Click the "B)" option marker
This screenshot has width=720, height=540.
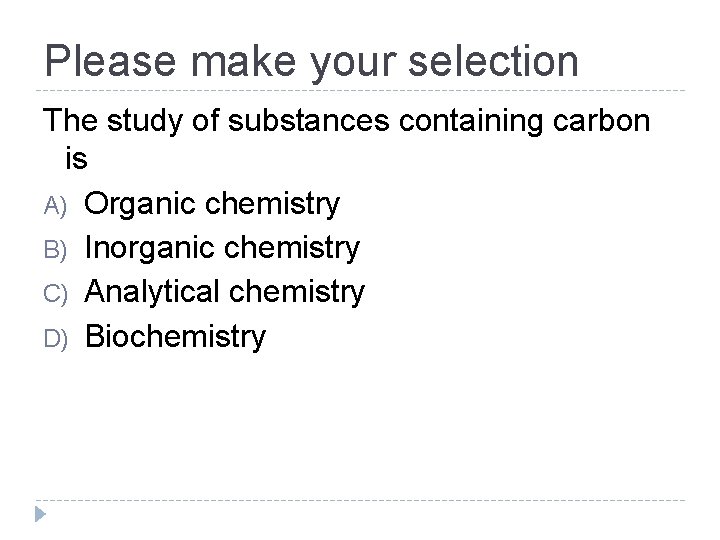54,250
